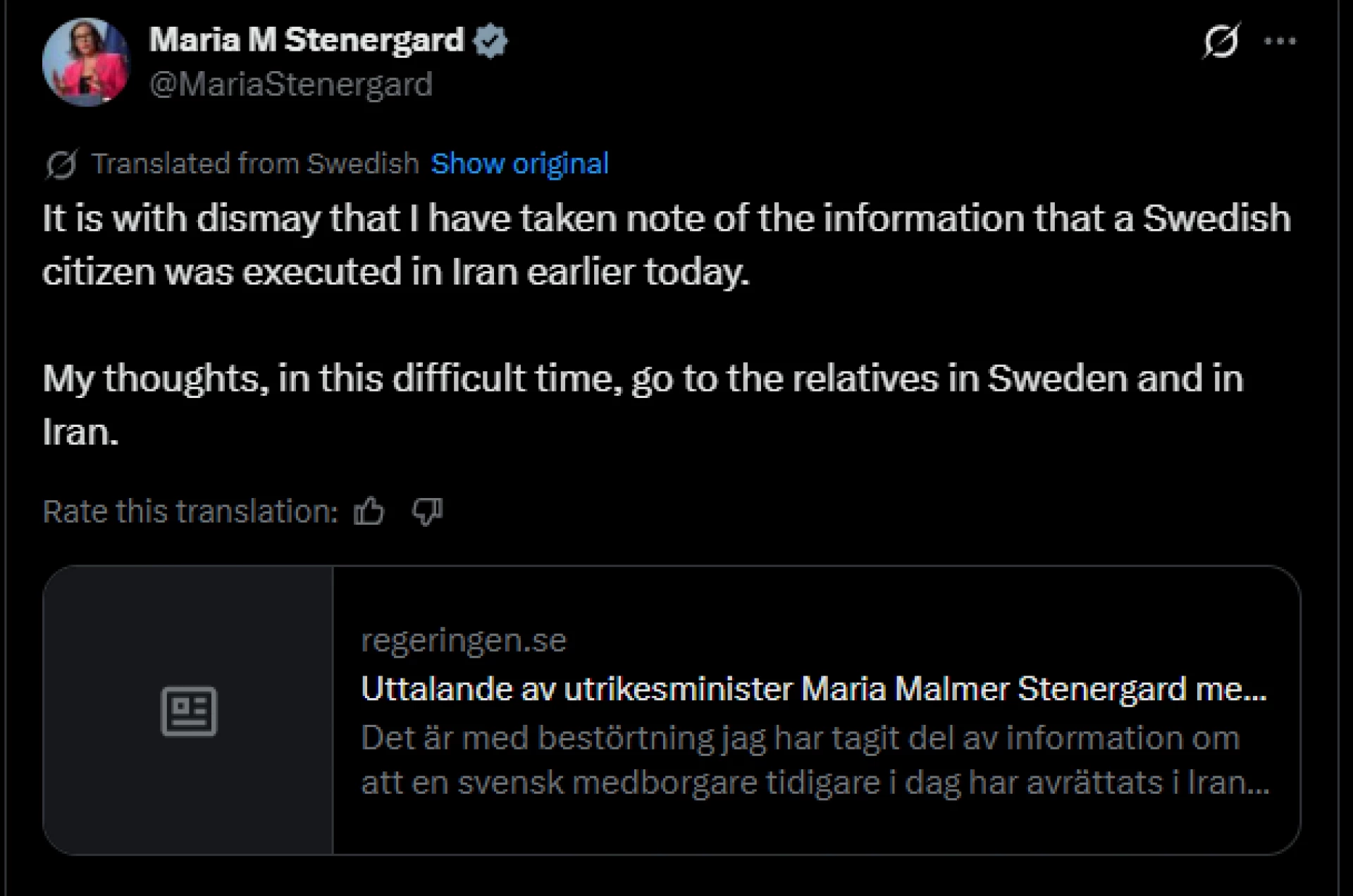This screenshot has width=1353, height=896.
Task: Open Maria M Stenergard's profile picture
Action: point(86,62)
